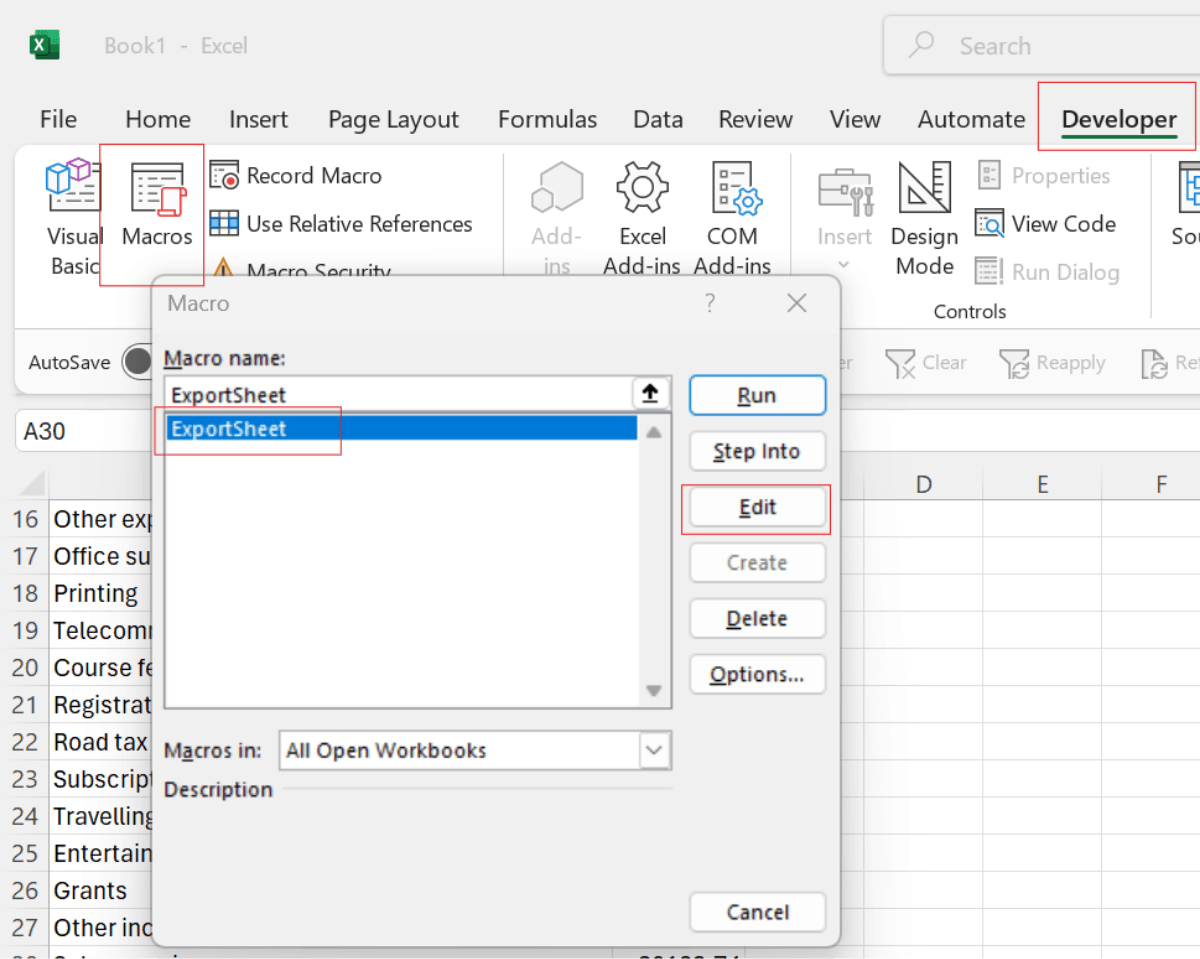The width and height of the screenshot is (1200, 959).
Task: Click View Code
Action: tap(1046, 223)
